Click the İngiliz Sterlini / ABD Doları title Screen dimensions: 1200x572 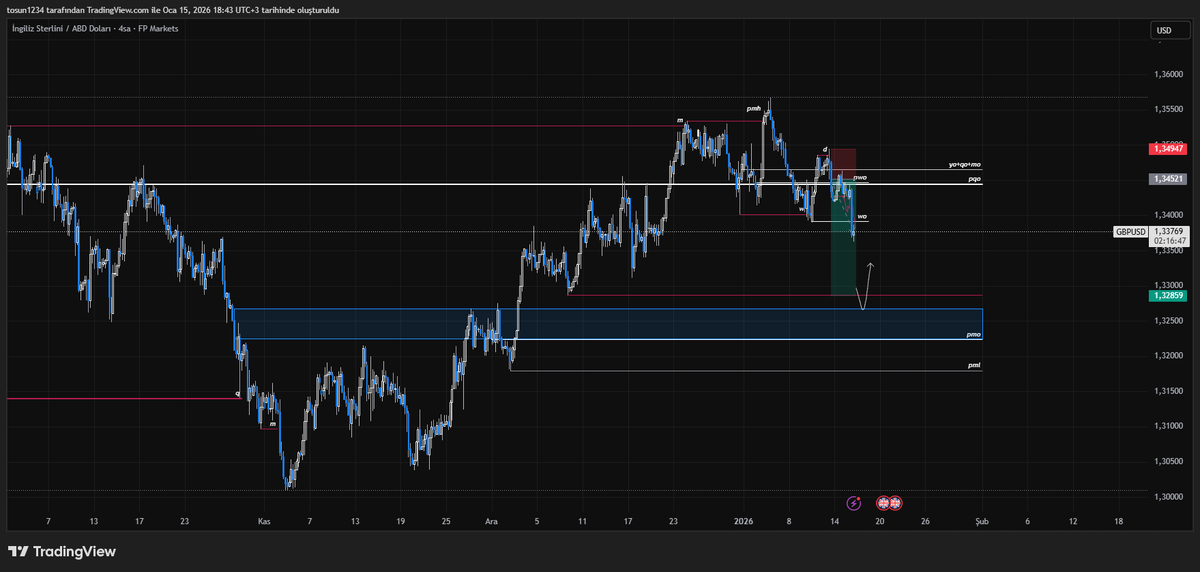[59, 29]
